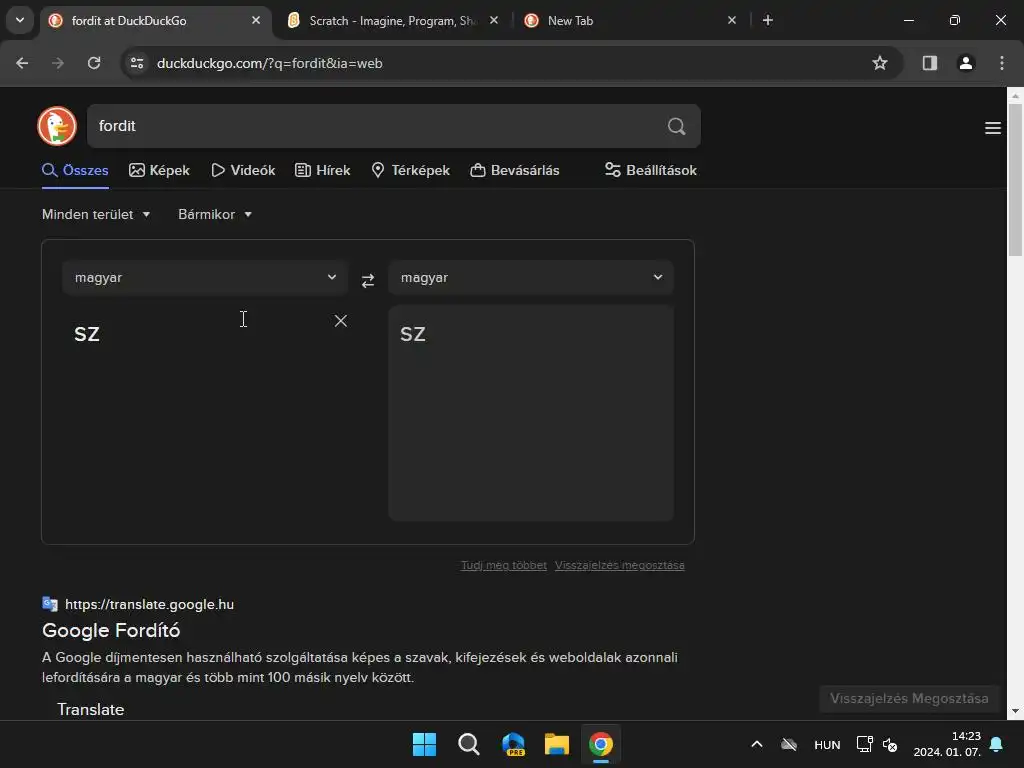This screenshot has width=1024, height=768.
Task: Close the Scratch tab
Action: (494, 20)
